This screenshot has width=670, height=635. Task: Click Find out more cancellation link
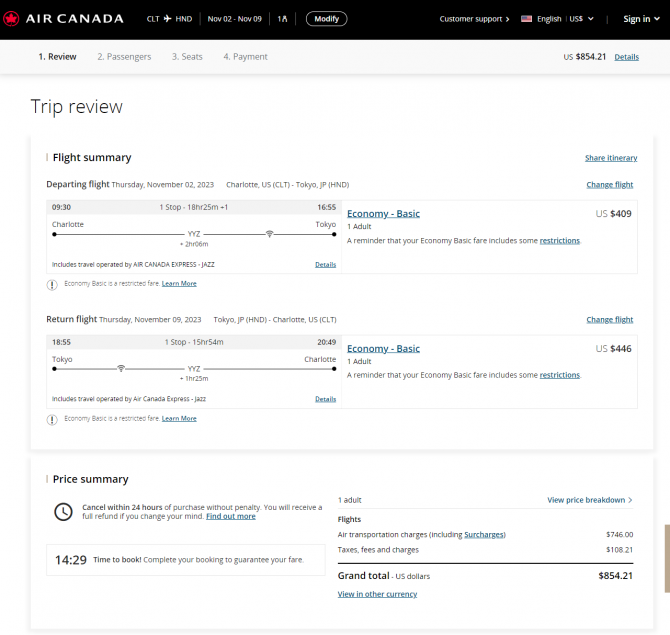click(231, 516)
